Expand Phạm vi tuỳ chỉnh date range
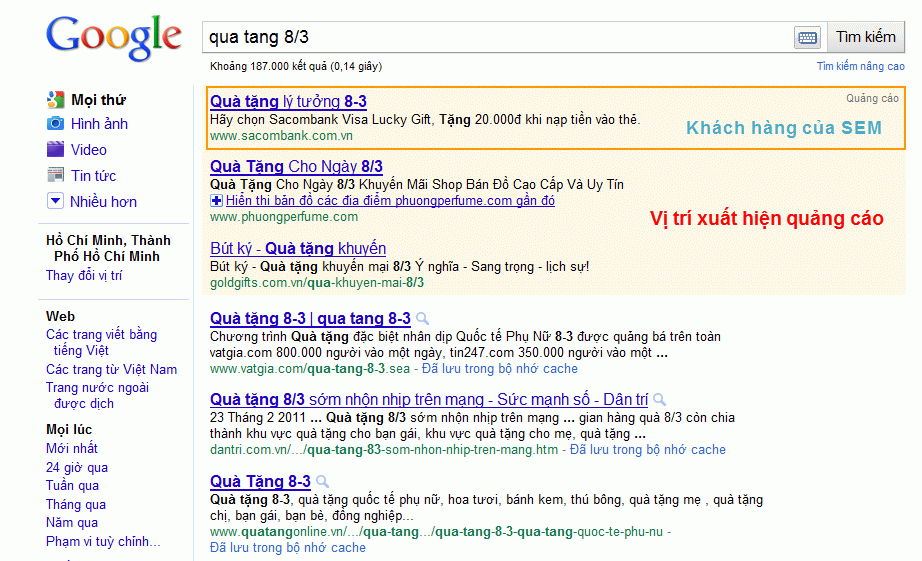 point(102,541)
